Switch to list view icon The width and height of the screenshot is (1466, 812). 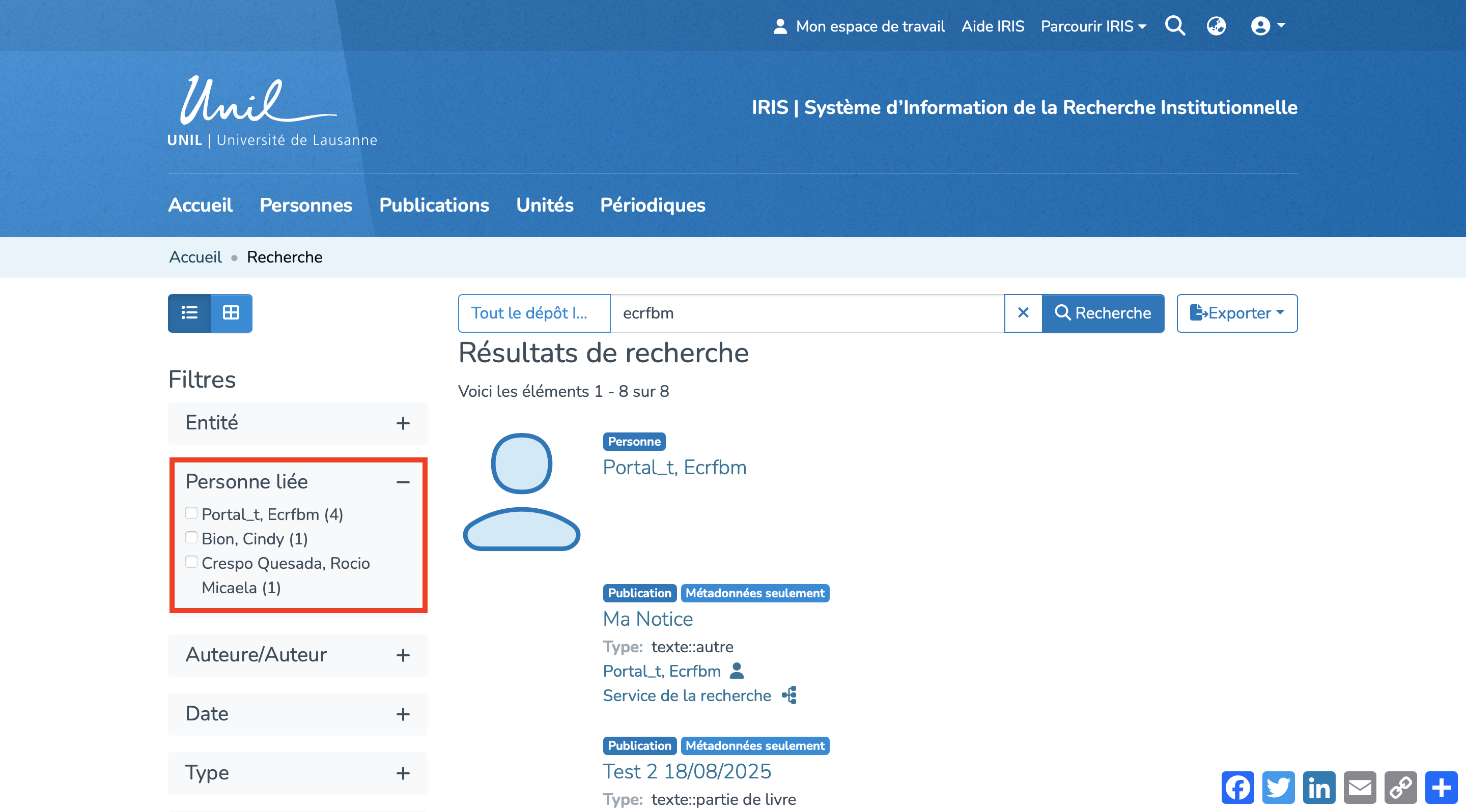[189, 313]
